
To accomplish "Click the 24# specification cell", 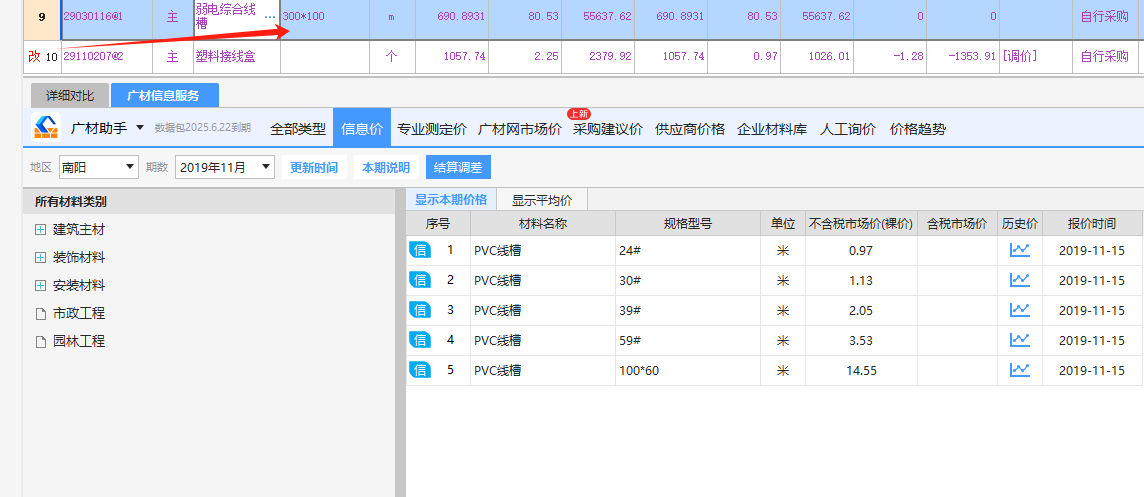I will (x=688, y=250).
